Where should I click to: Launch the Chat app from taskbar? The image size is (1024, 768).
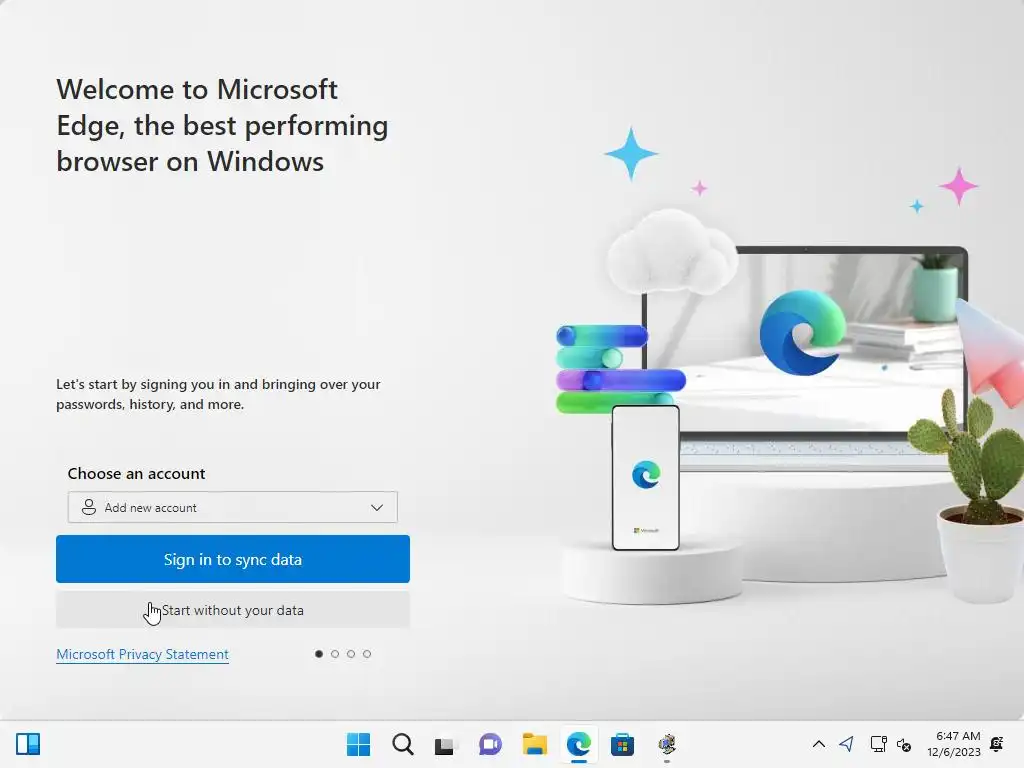[x=490, y=744]
